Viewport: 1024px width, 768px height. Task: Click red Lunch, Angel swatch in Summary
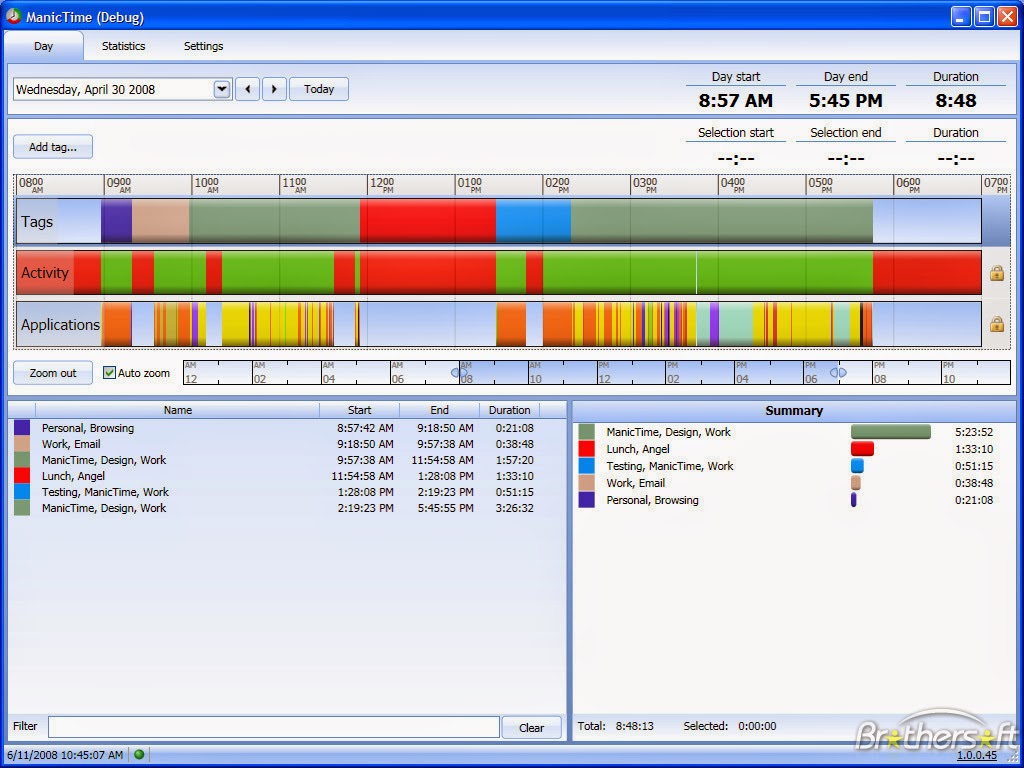[586, 449]
